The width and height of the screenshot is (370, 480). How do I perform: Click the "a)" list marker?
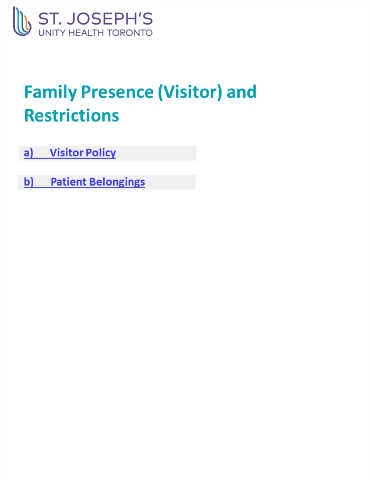coord(29,153)
